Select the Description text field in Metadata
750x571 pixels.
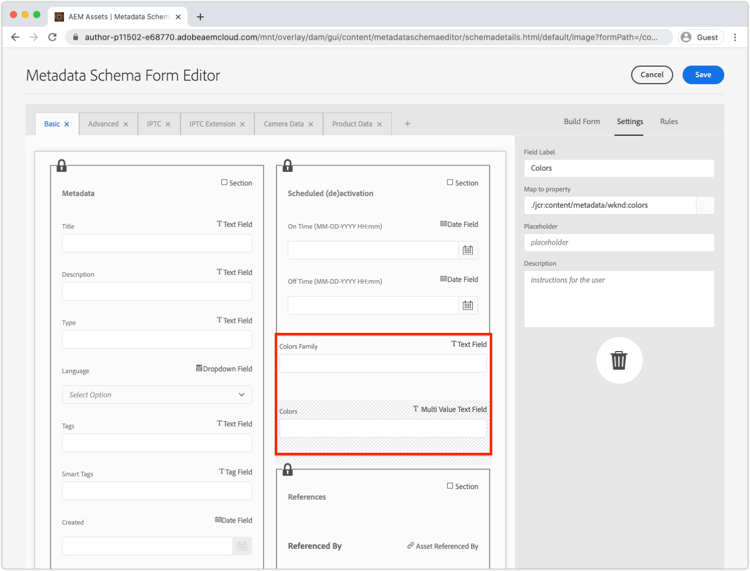[157, 291]
